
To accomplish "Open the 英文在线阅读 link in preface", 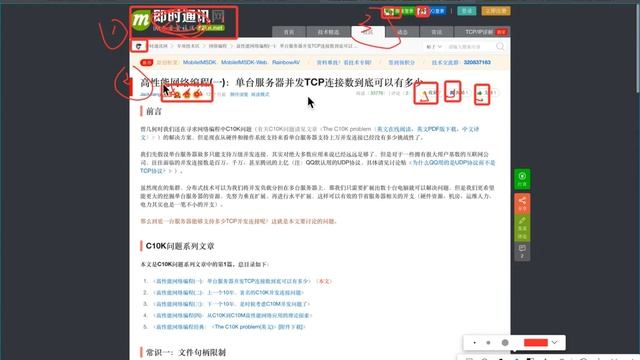I will click(394, 129).
